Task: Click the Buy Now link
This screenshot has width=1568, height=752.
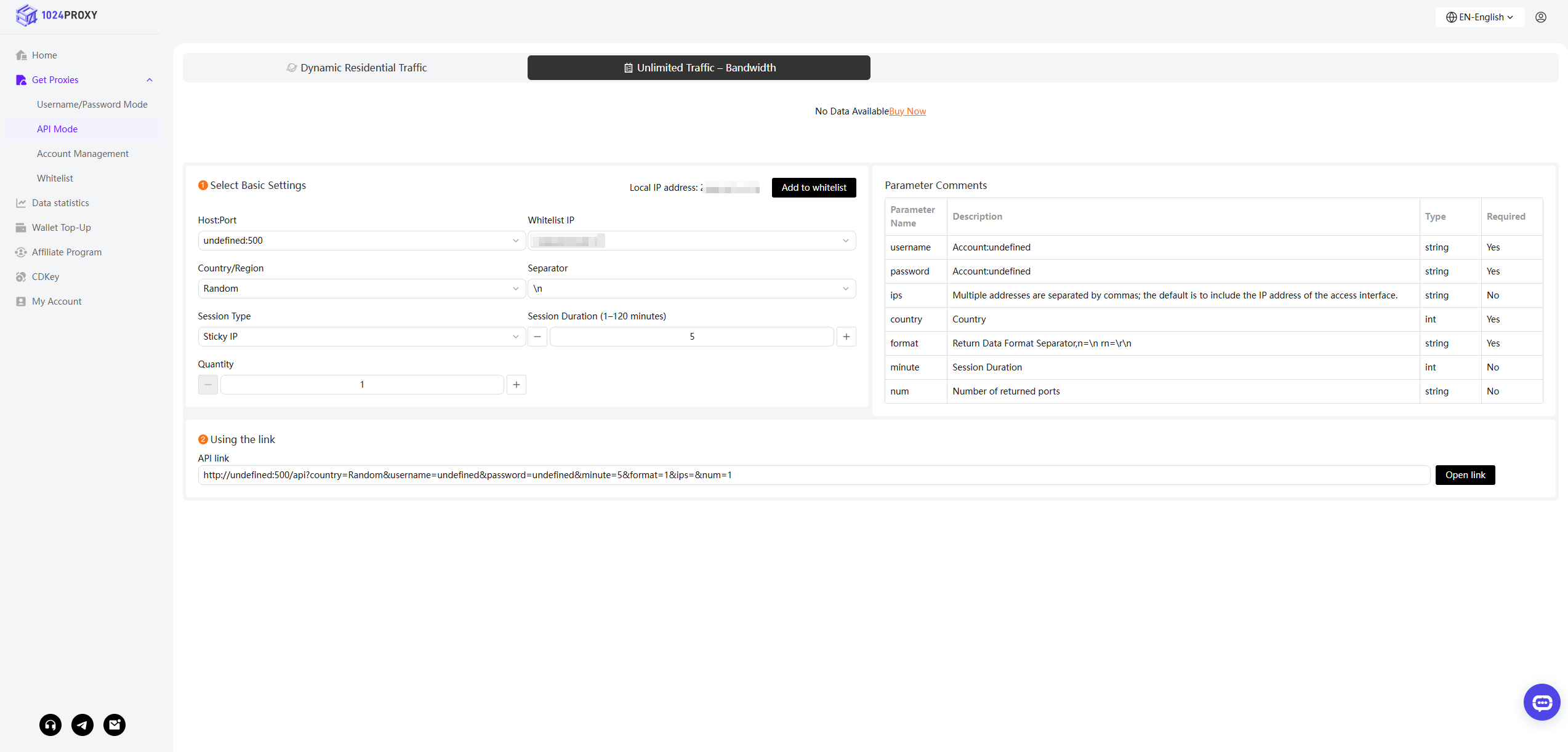Action: coord(907,111)
